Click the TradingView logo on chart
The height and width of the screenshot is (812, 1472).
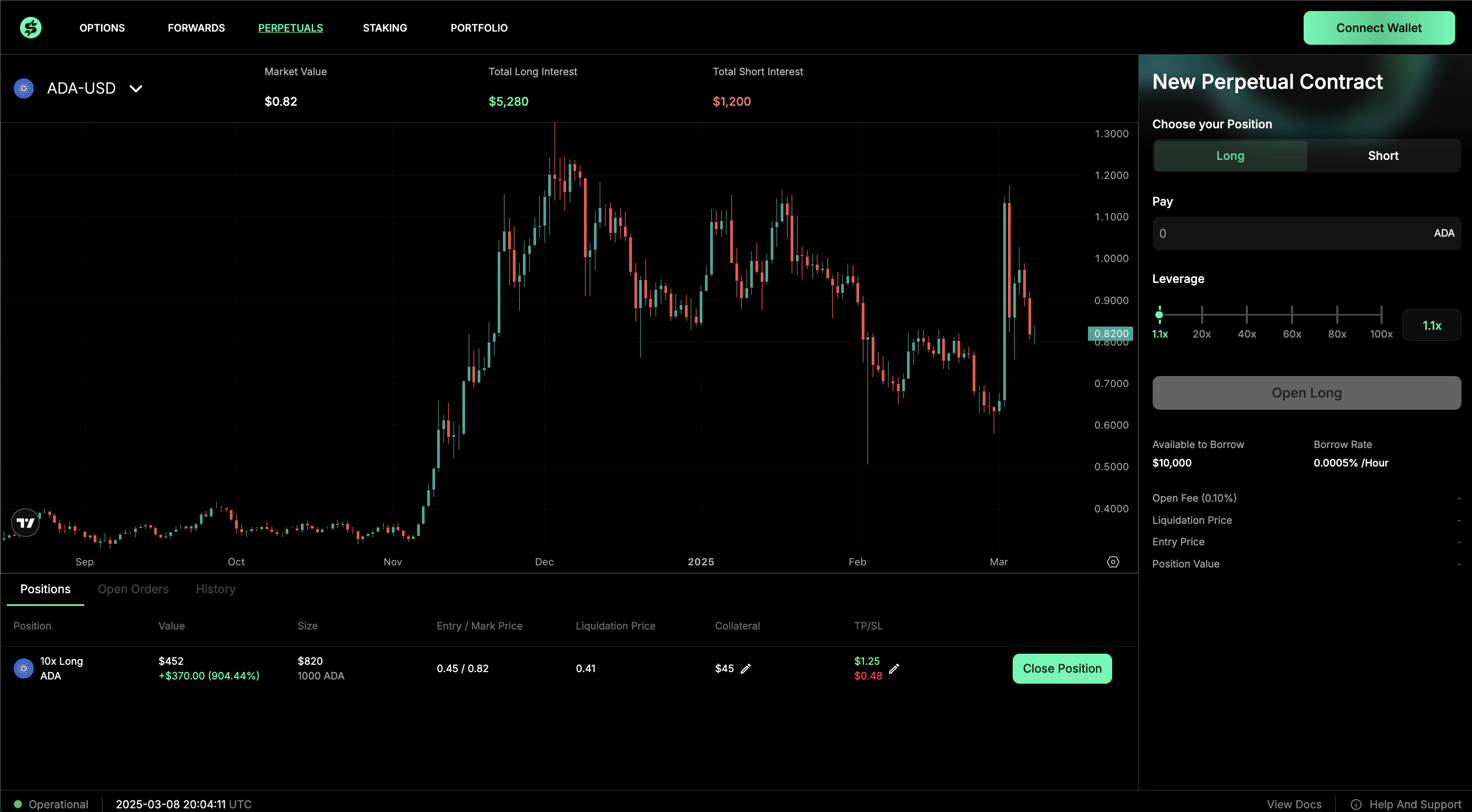tap(26, 522)
